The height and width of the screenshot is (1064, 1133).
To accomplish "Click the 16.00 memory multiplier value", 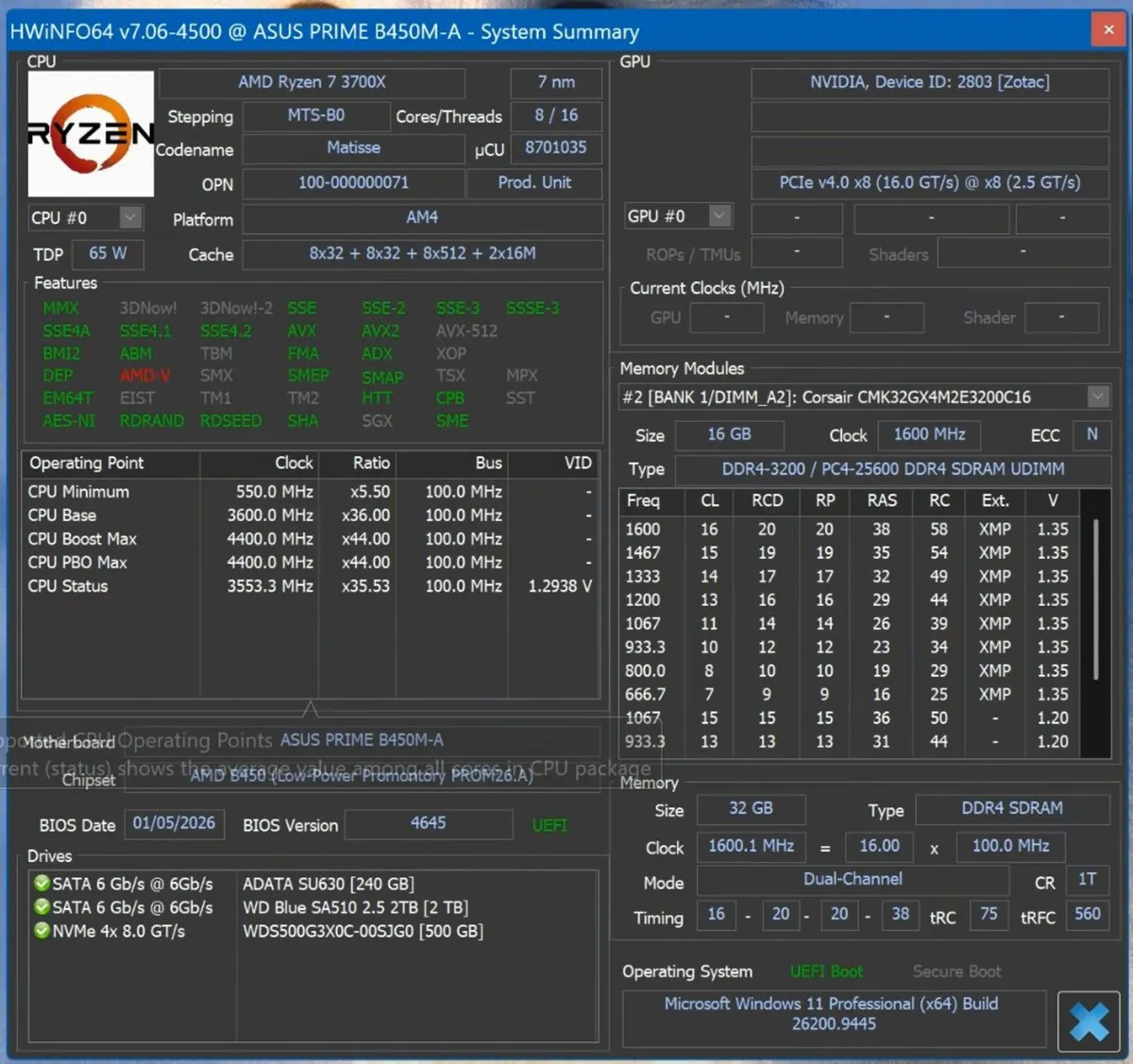I will tap(879, 847).
